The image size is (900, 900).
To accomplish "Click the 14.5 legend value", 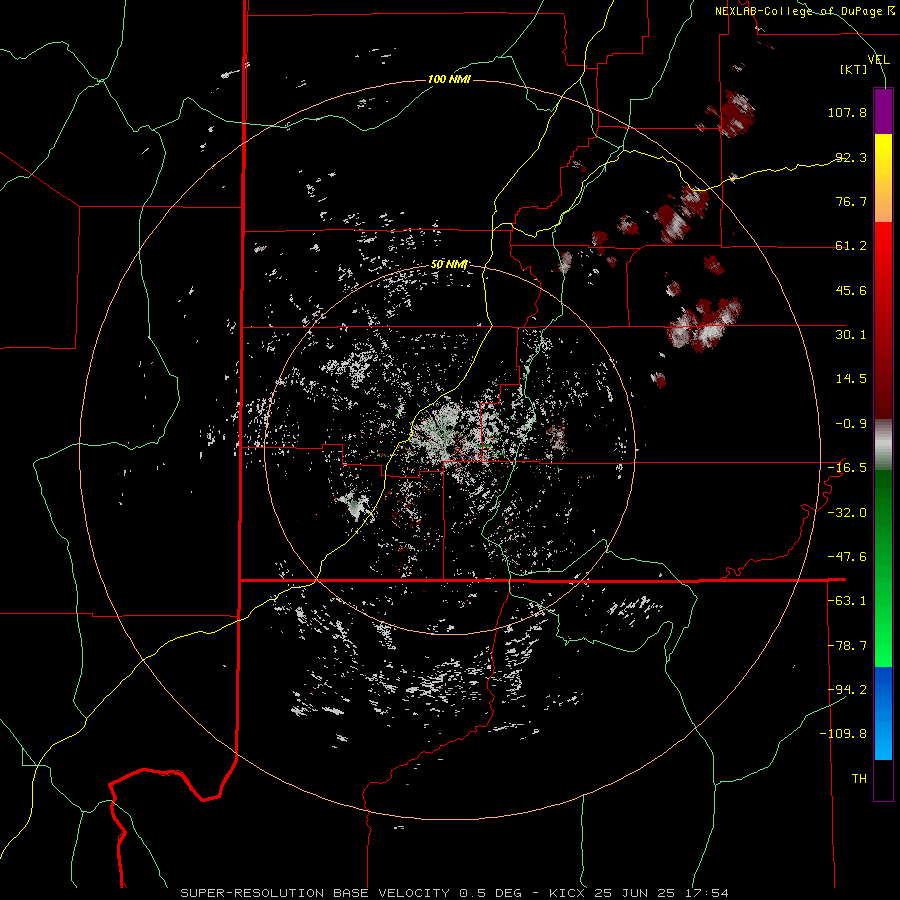I will click(851, 379).
